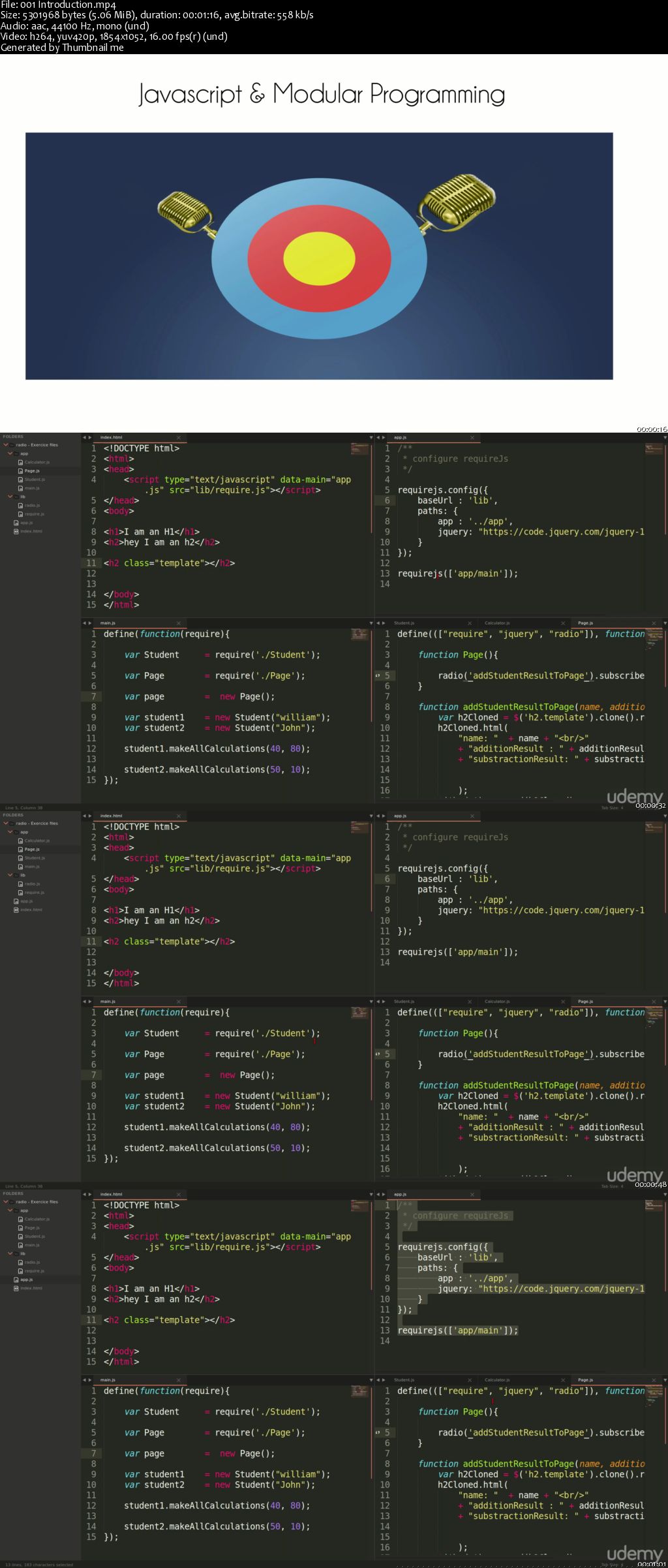Screen dimensions: 668x1568
Task: Select app.js tab in 00:00:32 frame
Action: click(x=434, y=437)
